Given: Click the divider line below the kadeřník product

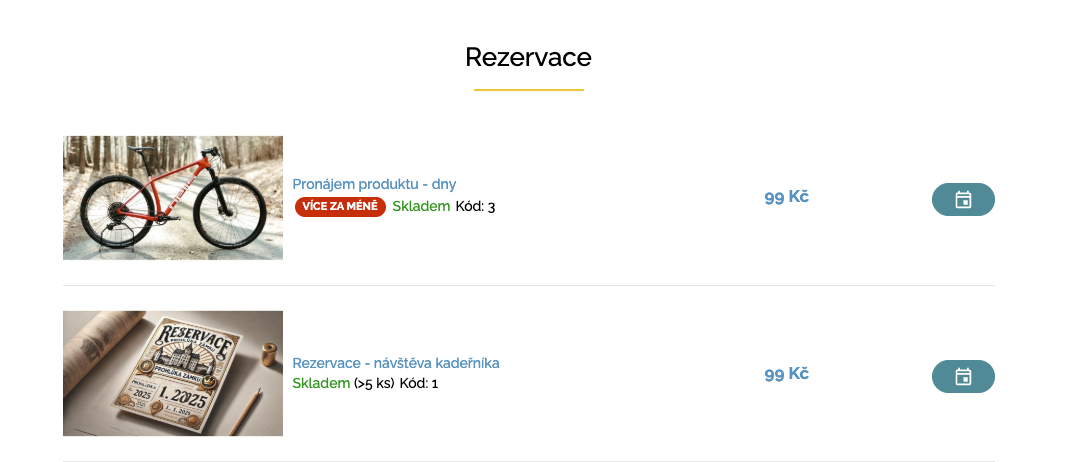Looking at the screenshot, I should click(x=528, y=460).
